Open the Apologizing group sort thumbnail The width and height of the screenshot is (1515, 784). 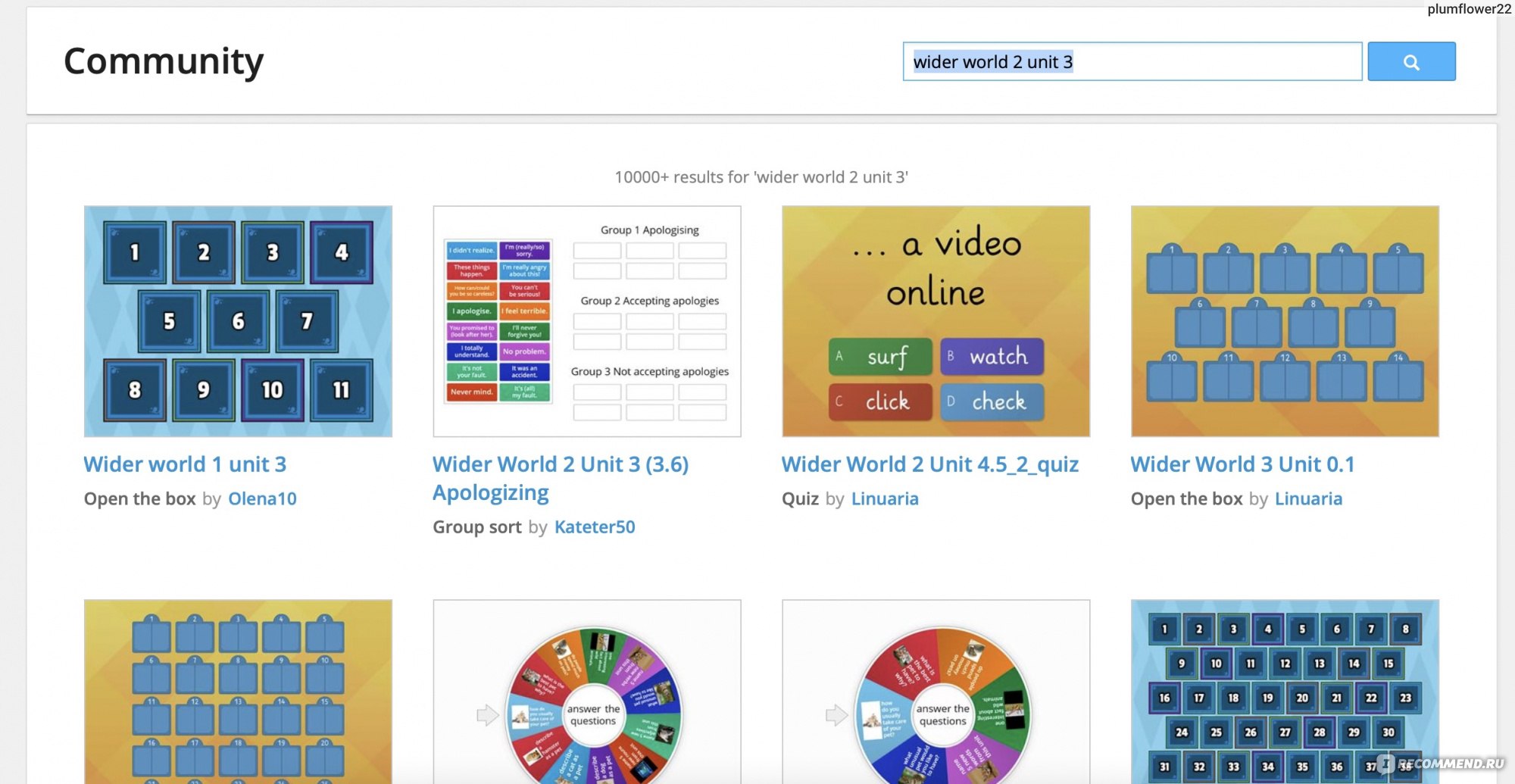(587, 321)
